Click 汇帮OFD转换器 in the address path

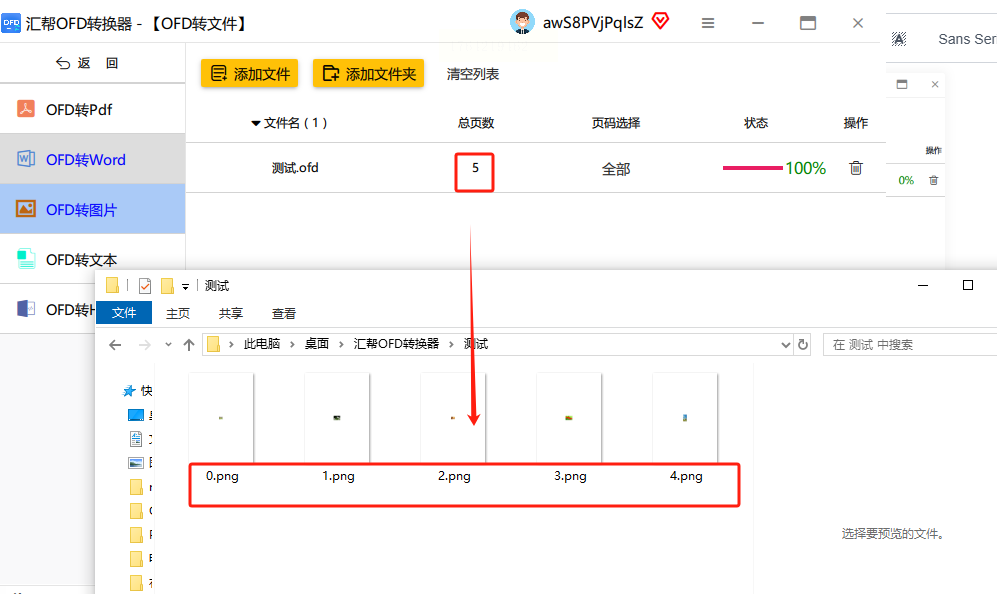coord(396,344)
